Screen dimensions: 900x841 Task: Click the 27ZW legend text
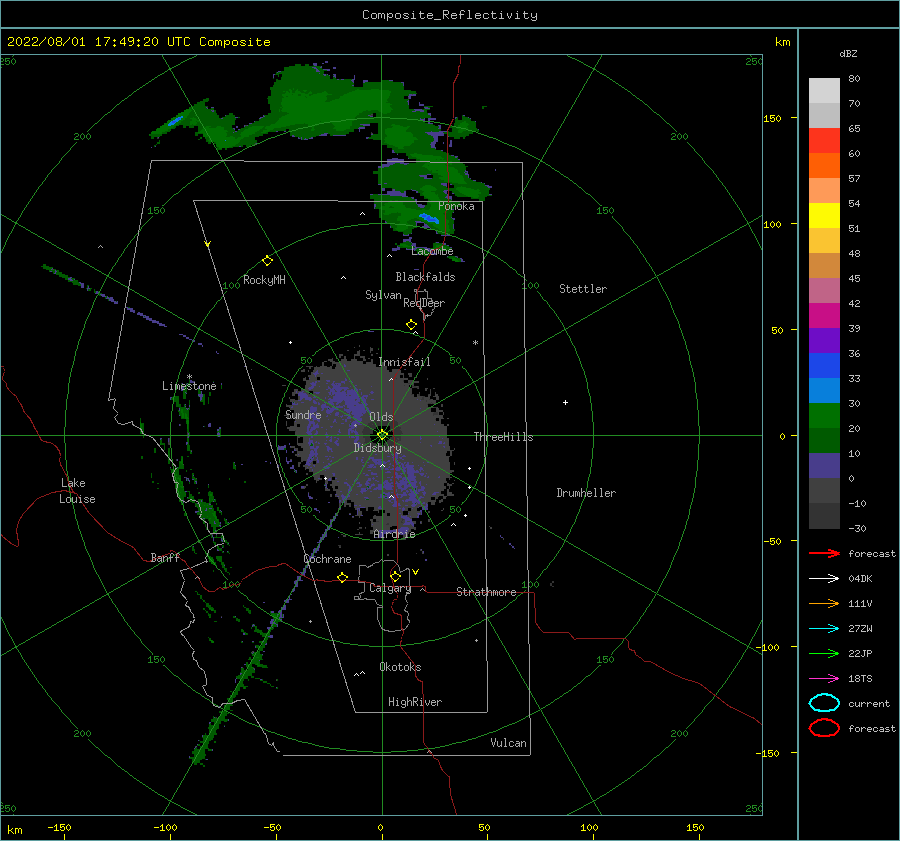click(x=860, y=629)
